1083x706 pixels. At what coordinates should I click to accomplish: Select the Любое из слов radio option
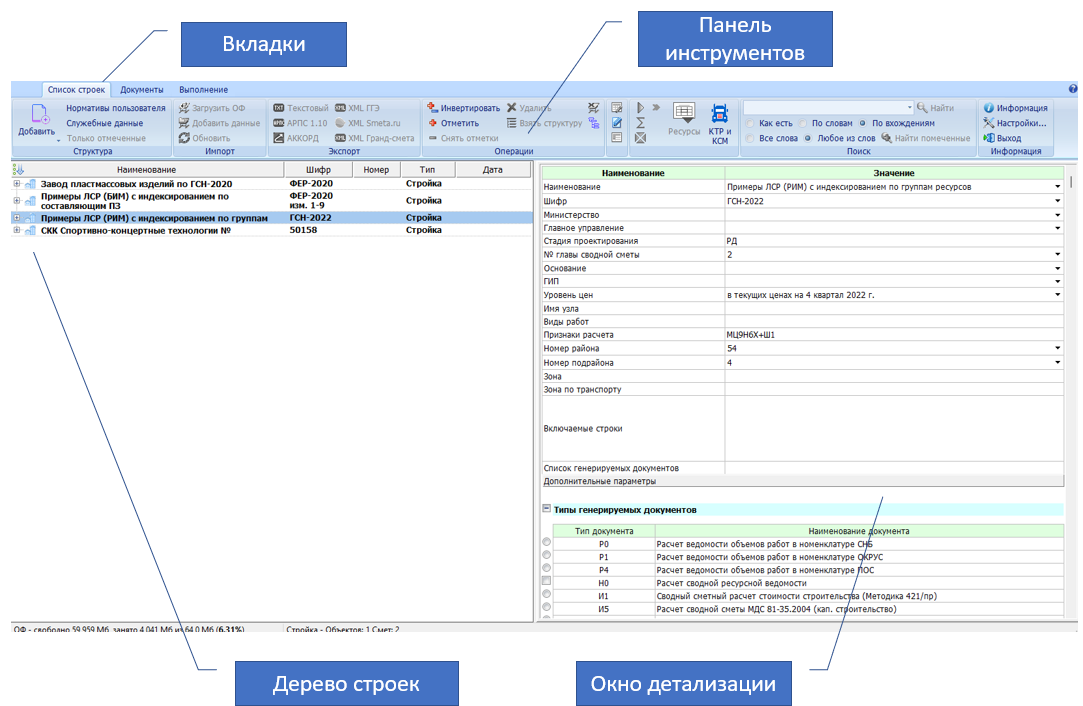tap(807, 138)
